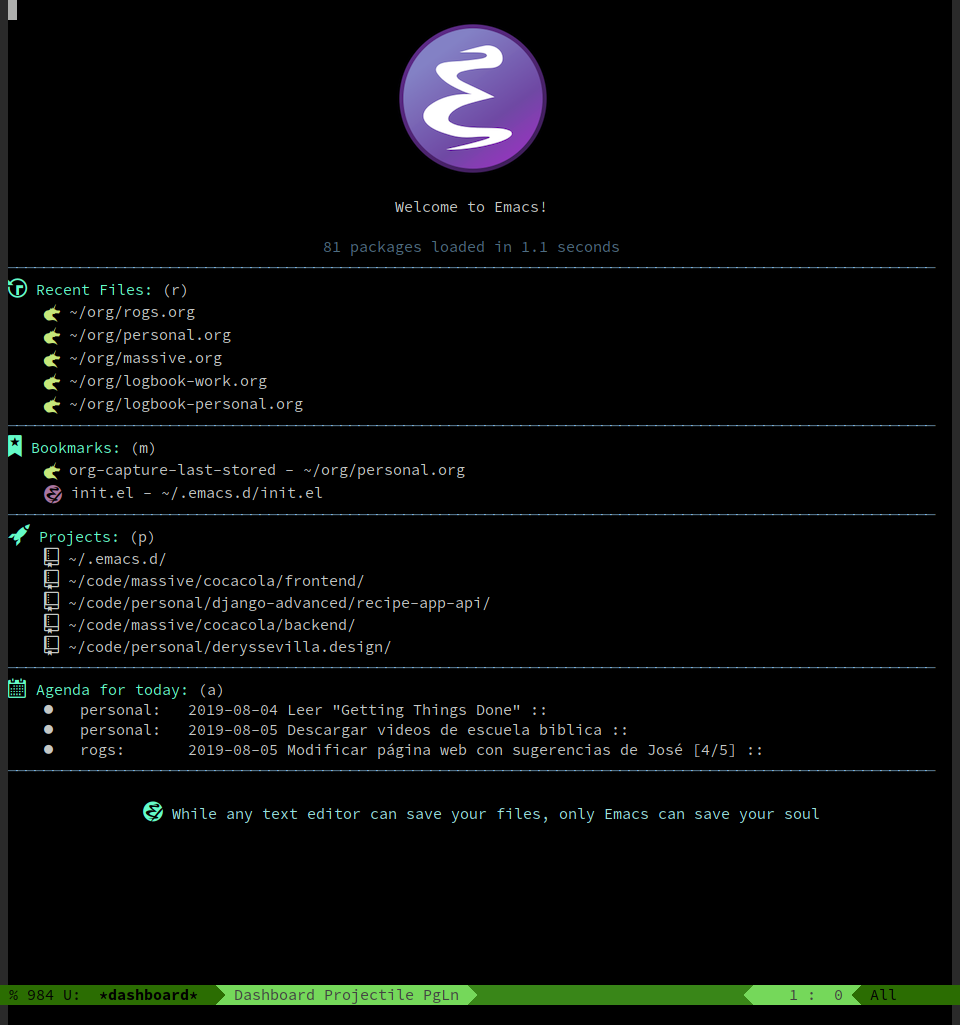Click the unicorn icon beside ~/org/personal.org recent file
This screenshot has width=960, height=1025.
[52, 337]
